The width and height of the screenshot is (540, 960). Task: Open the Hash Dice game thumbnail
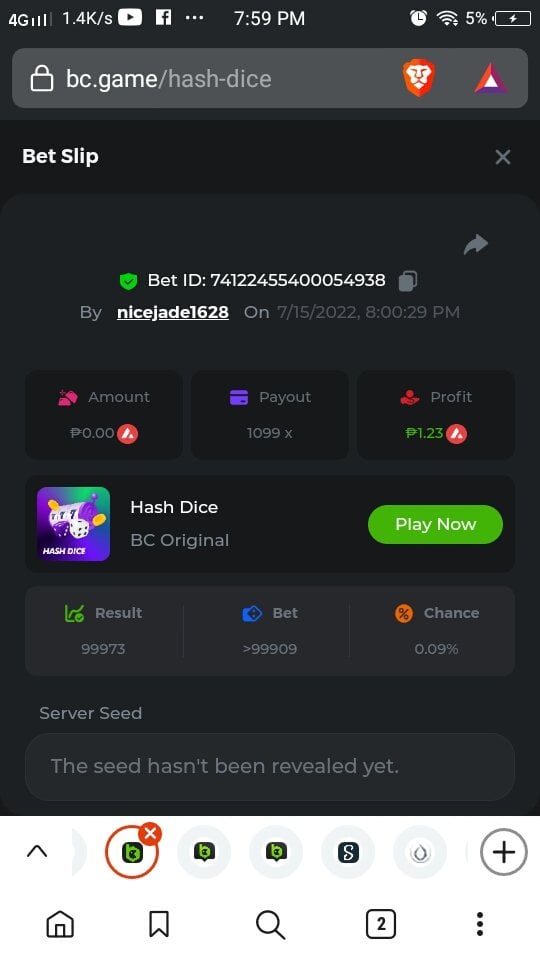[73, 524]
